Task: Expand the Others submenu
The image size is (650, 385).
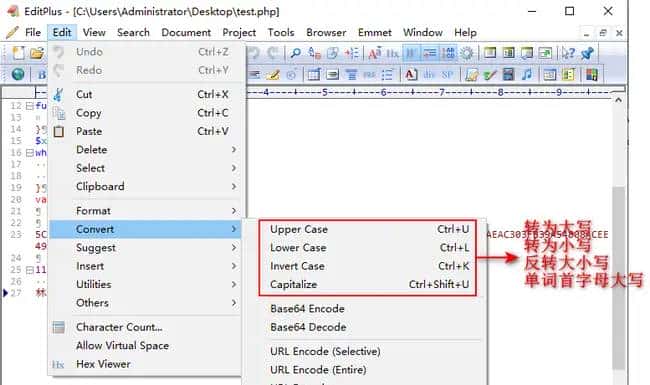Action: pos(145,303)
